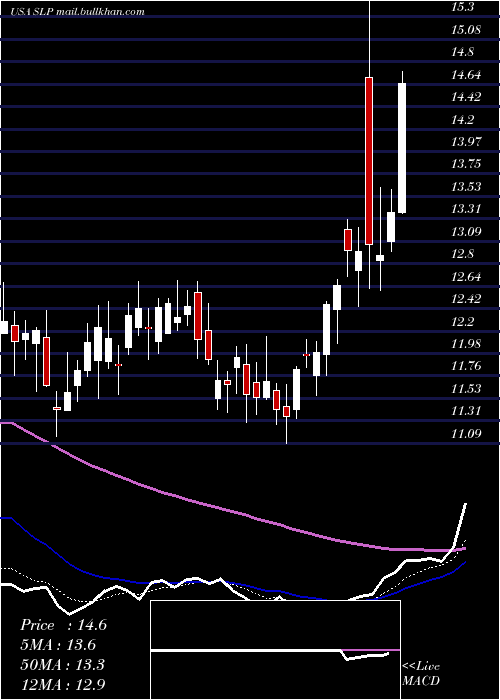Click the 11.53 price axis label

(466, 388)
